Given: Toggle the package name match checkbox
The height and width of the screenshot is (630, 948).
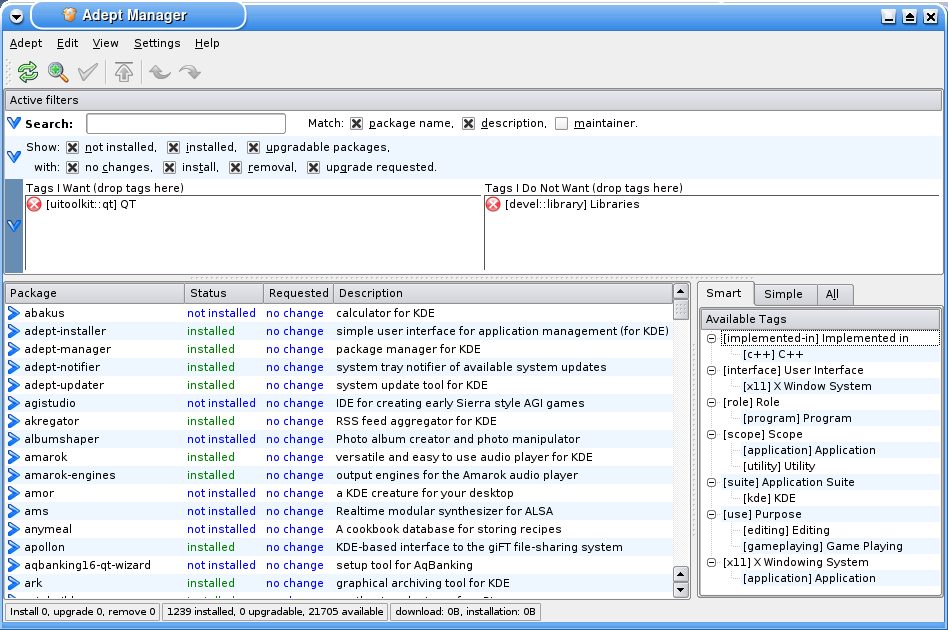Looking at the screenshot, I should 357,123.
